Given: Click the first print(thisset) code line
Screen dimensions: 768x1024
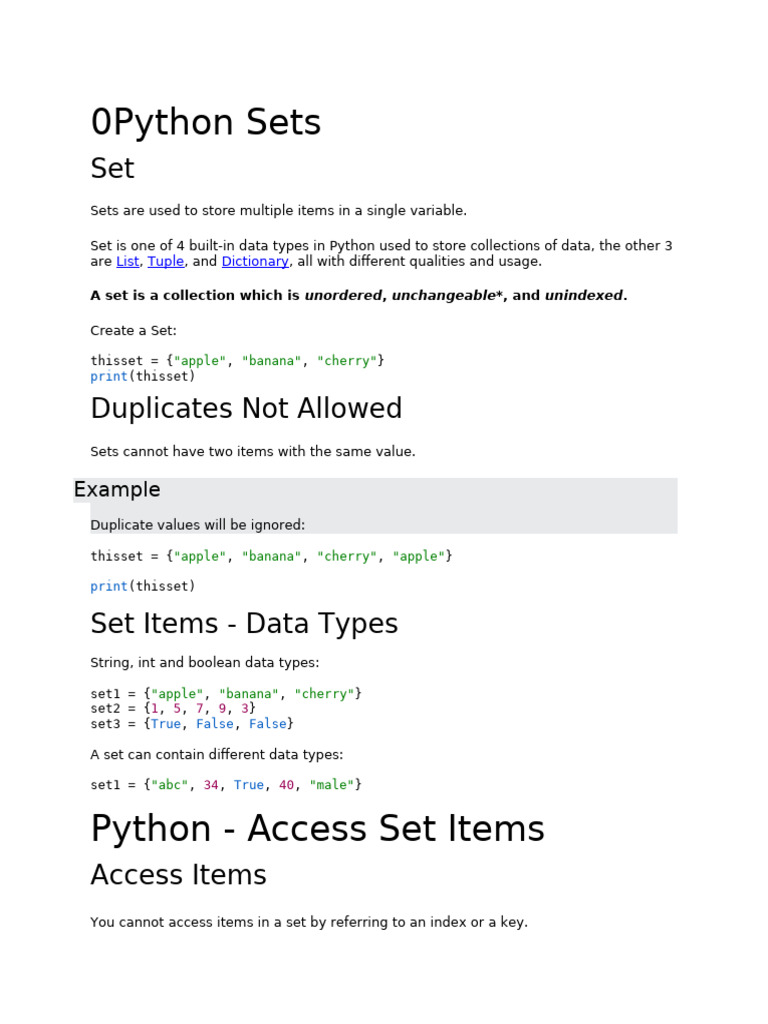Looking at the screenshot, I should click(142, 376).
